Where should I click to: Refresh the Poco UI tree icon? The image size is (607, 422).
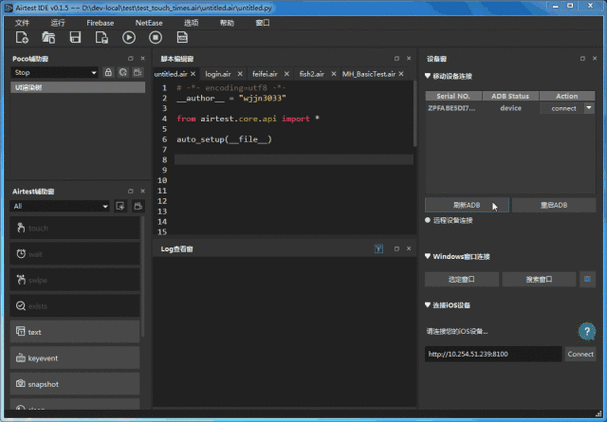pyautogui.click(x=123, y=72)
